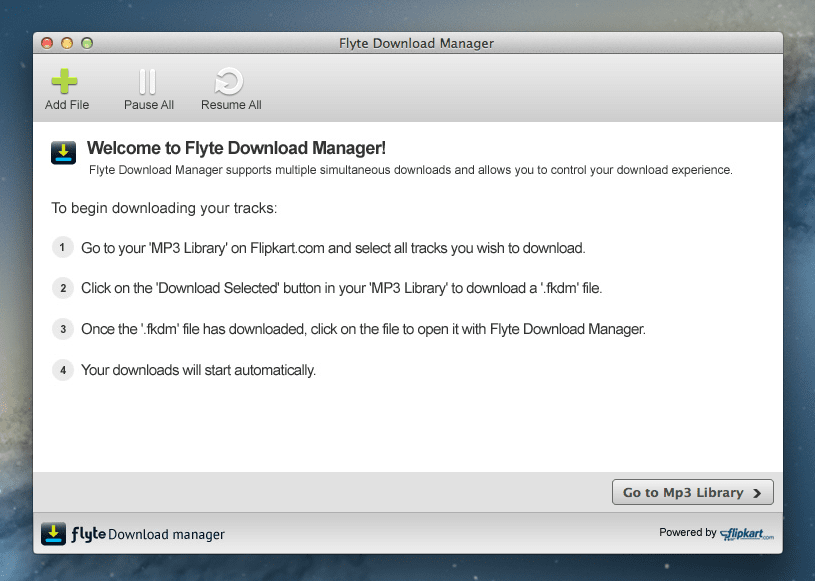Image resolution: width=815 pixels, height=581 pixels.
Task: Click the green plus Add File icon
Action: pos(64,82)
